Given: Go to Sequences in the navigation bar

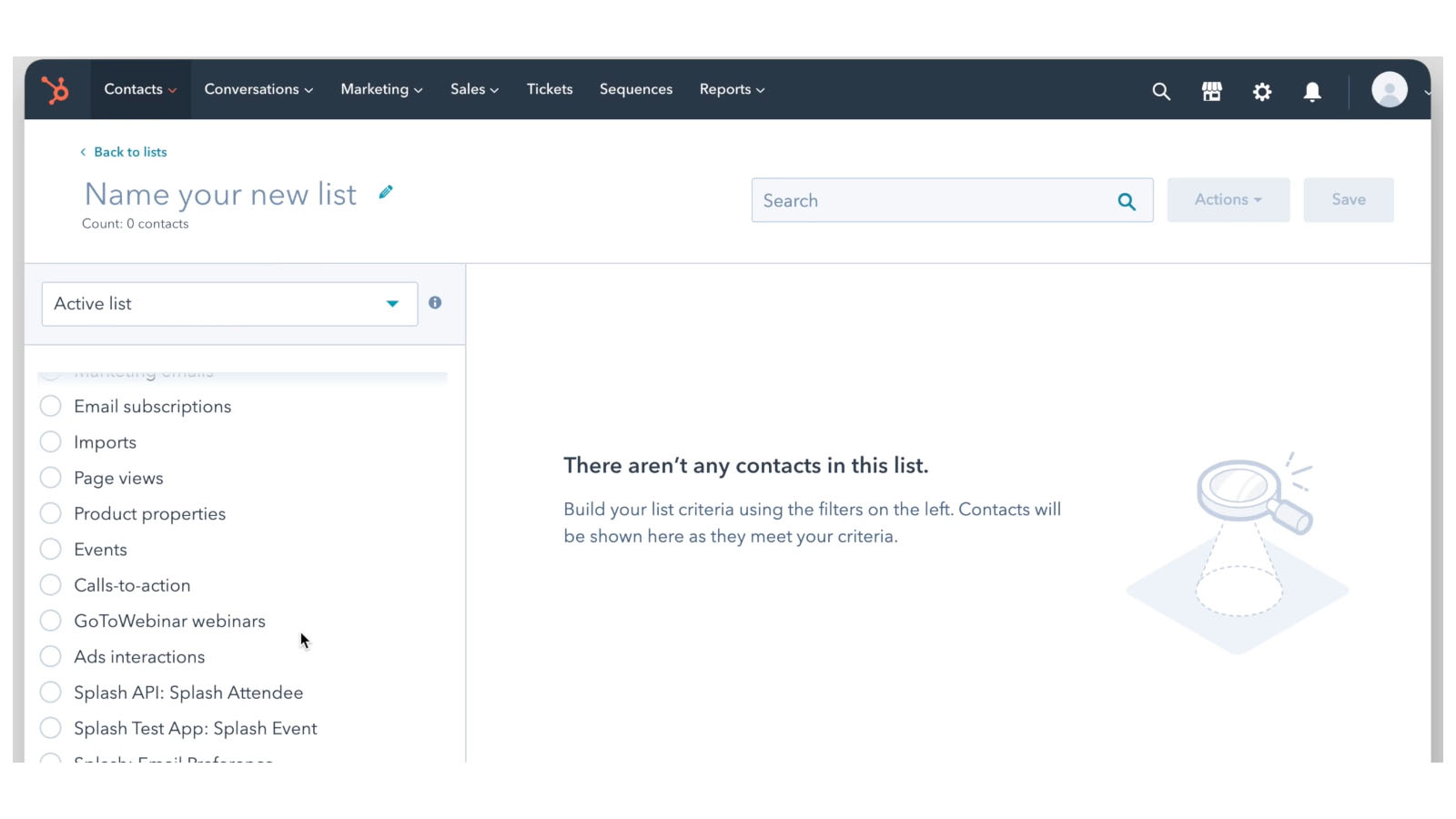Looking at the screenshot, I should (x=635, y=89).
